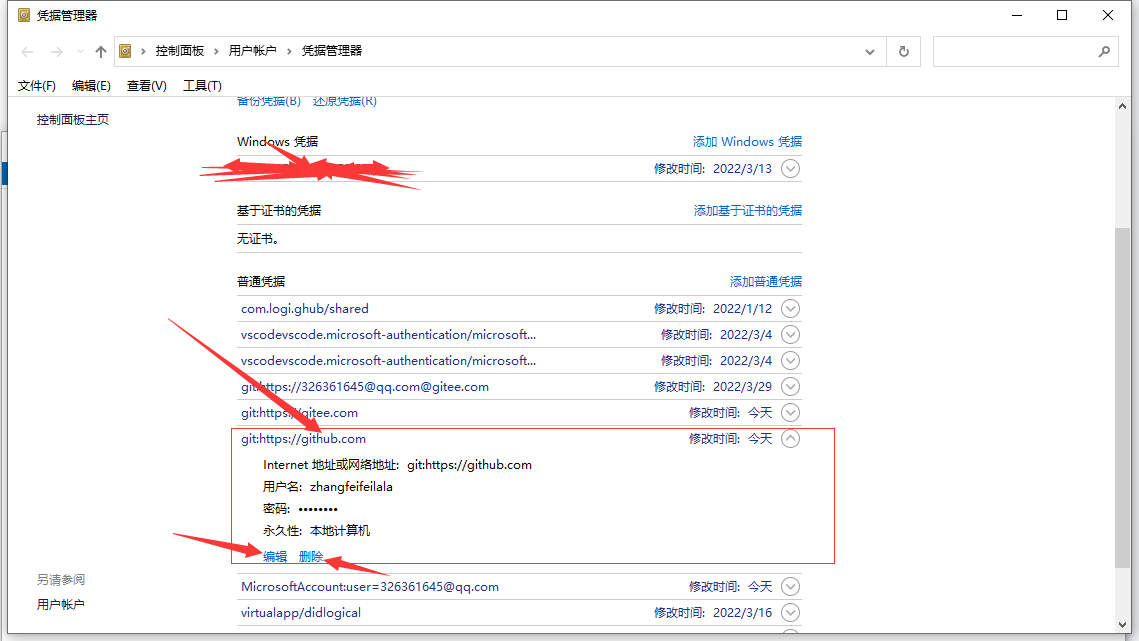Expand the MicrosoftAccount:user credential entry
Image resolution: width=1139 pixels, height=641 pixels.
click(x=790, y=586)
